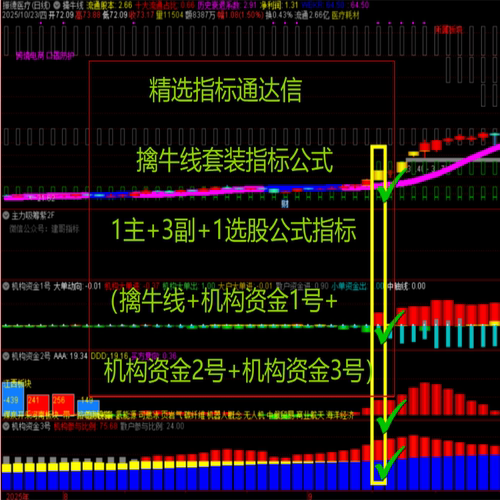Click the 微信公众号 text under 主力吸筹紫2F

tap(44, 229)
